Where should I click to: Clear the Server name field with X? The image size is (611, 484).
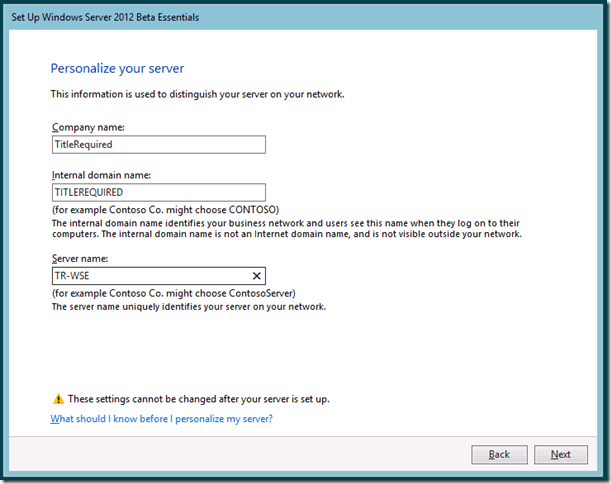(256, 276)
